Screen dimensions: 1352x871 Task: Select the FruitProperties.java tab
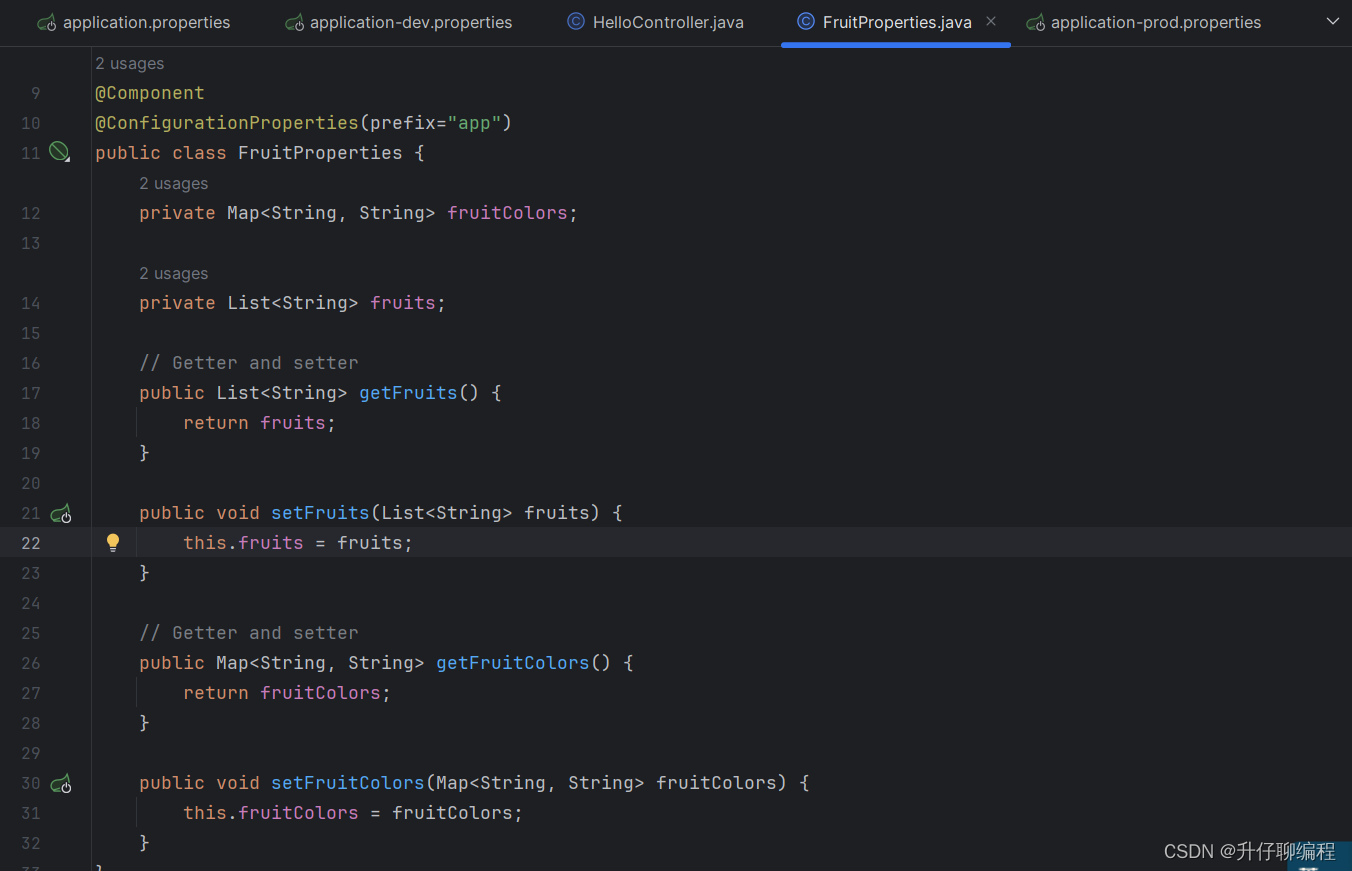click(x=896, y=22)
